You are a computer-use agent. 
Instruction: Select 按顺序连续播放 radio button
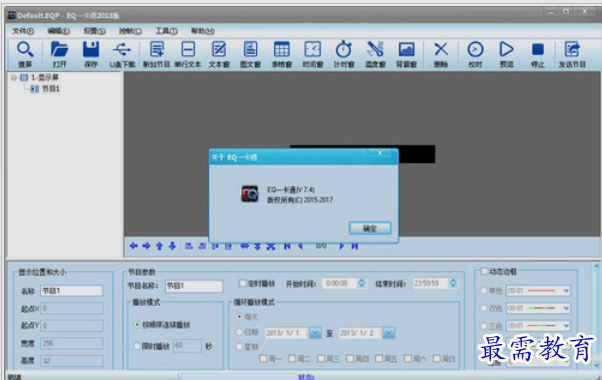pos(137,325)
